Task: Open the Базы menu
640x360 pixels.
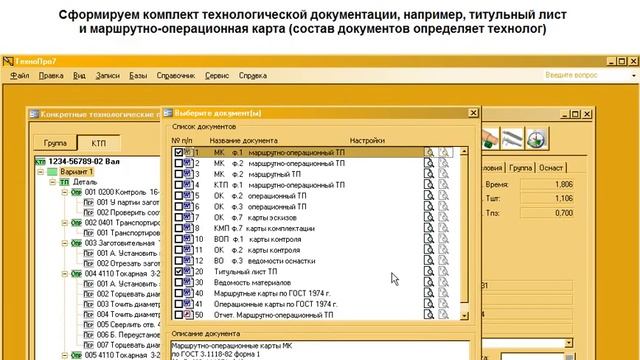Action: 138,76
